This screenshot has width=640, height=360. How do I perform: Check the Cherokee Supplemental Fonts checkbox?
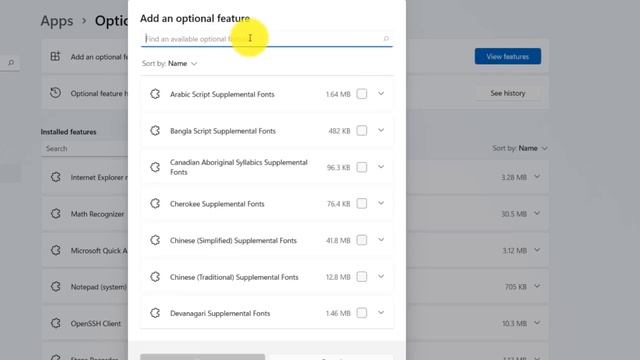362,203
